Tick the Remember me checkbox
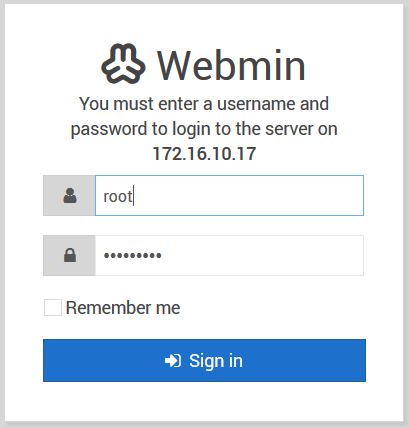This screenshot has height=428, width=410. [53, 307]
